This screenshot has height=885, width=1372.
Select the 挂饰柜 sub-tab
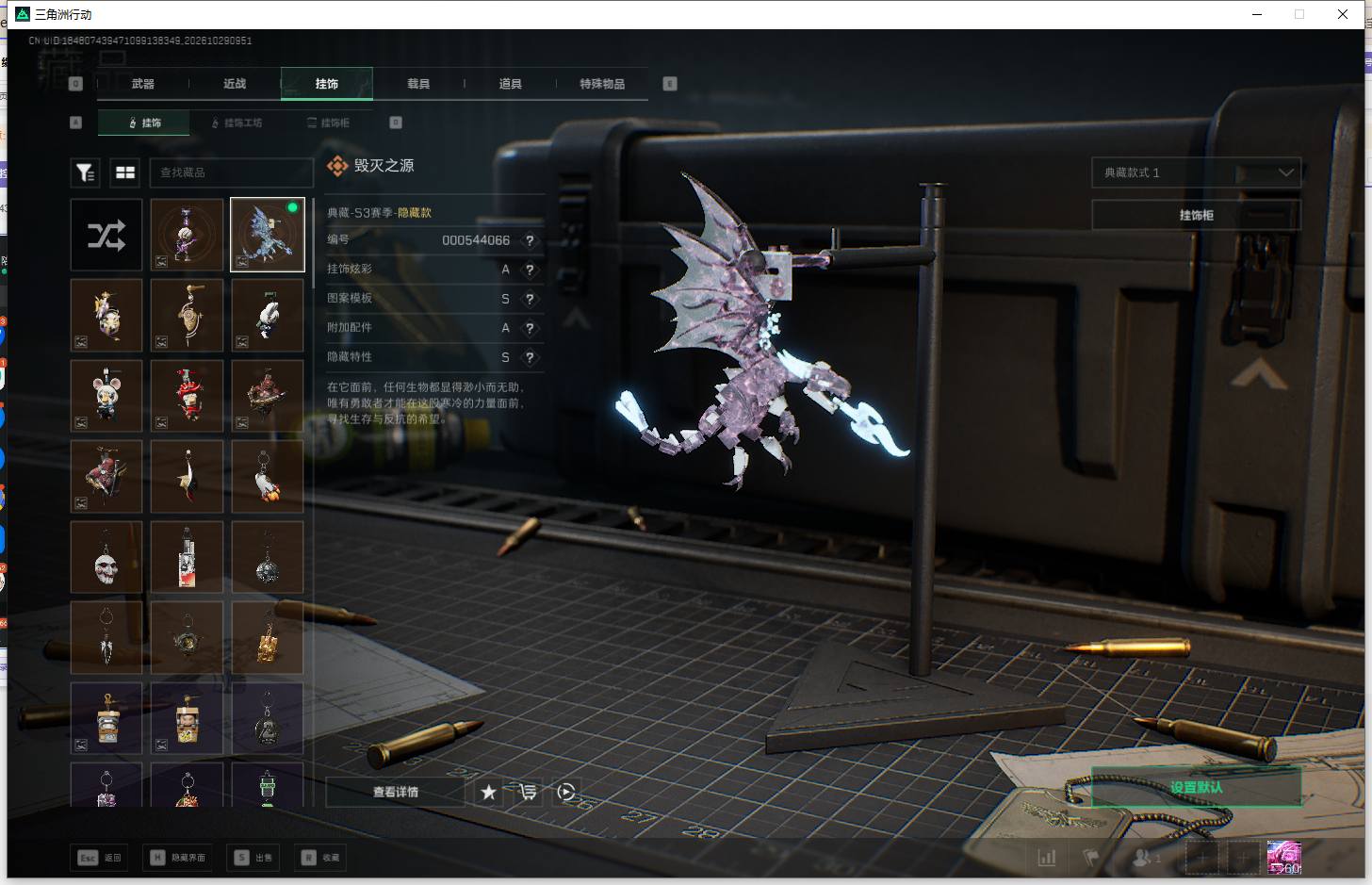329,123
